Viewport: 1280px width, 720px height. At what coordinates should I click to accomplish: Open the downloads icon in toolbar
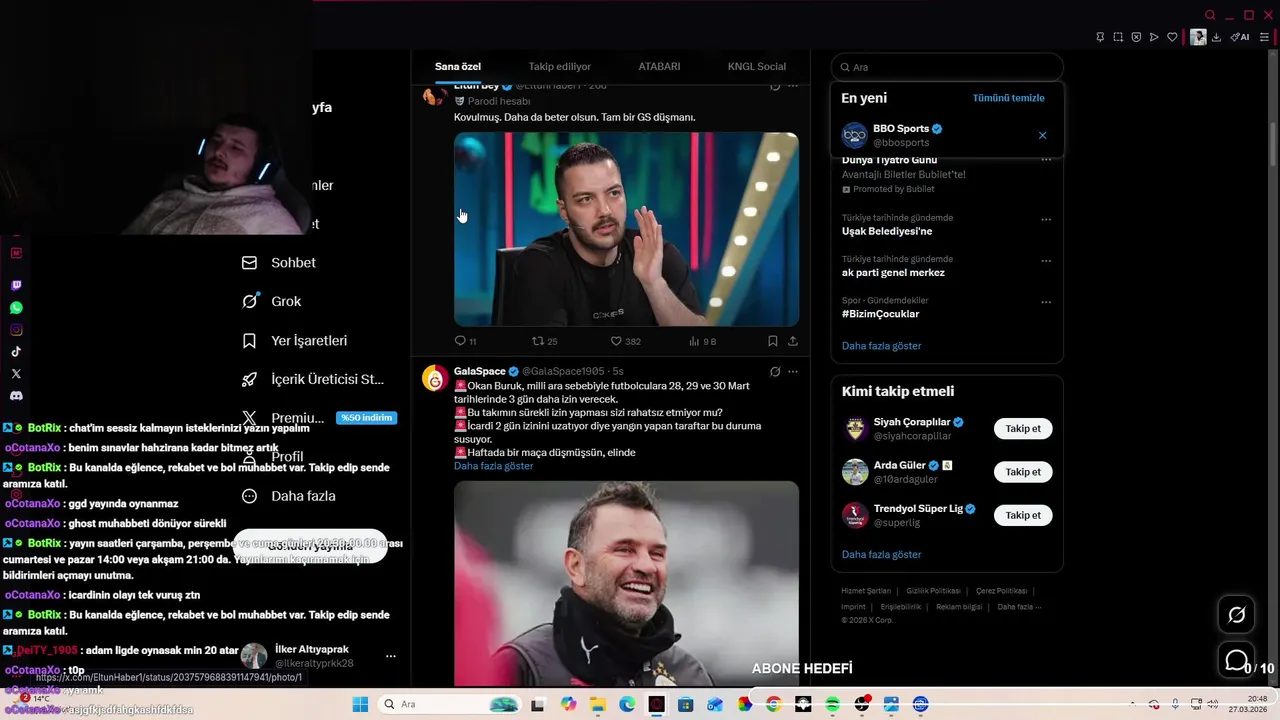pos(1216,37)
